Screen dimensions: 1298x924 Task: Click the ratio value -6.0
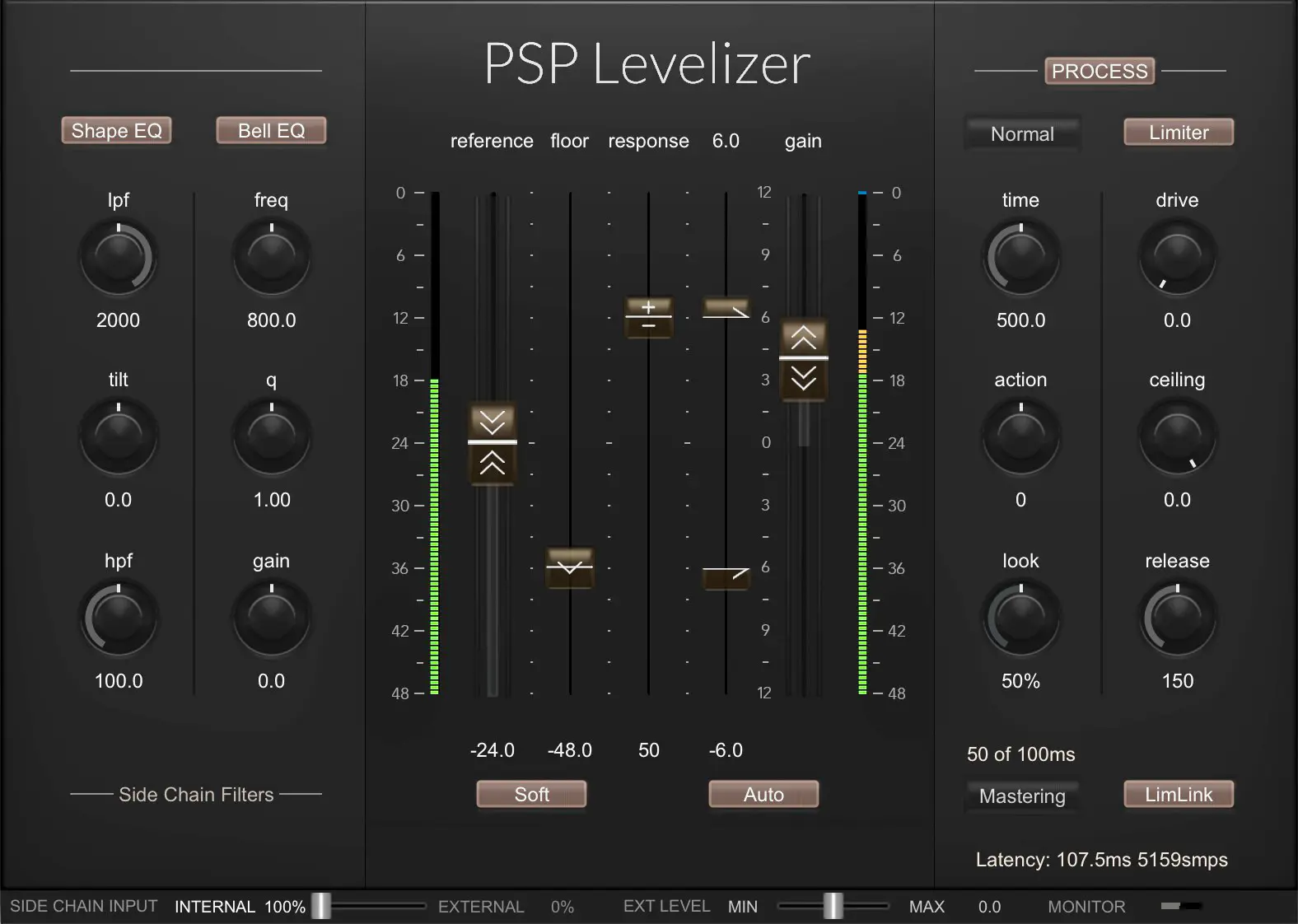[x=726, y=750]
